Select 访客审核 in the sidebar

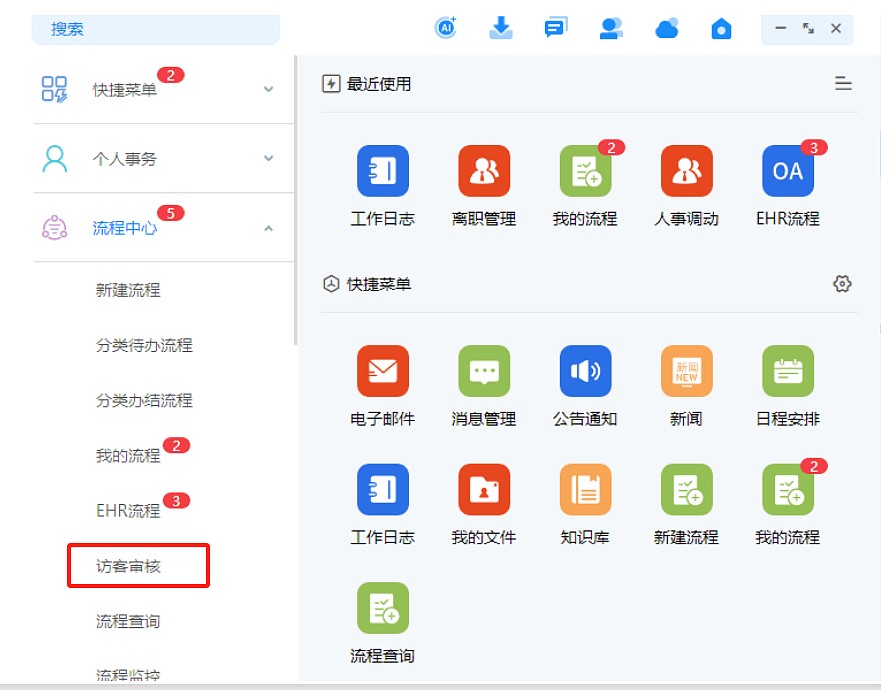[129, 566]
